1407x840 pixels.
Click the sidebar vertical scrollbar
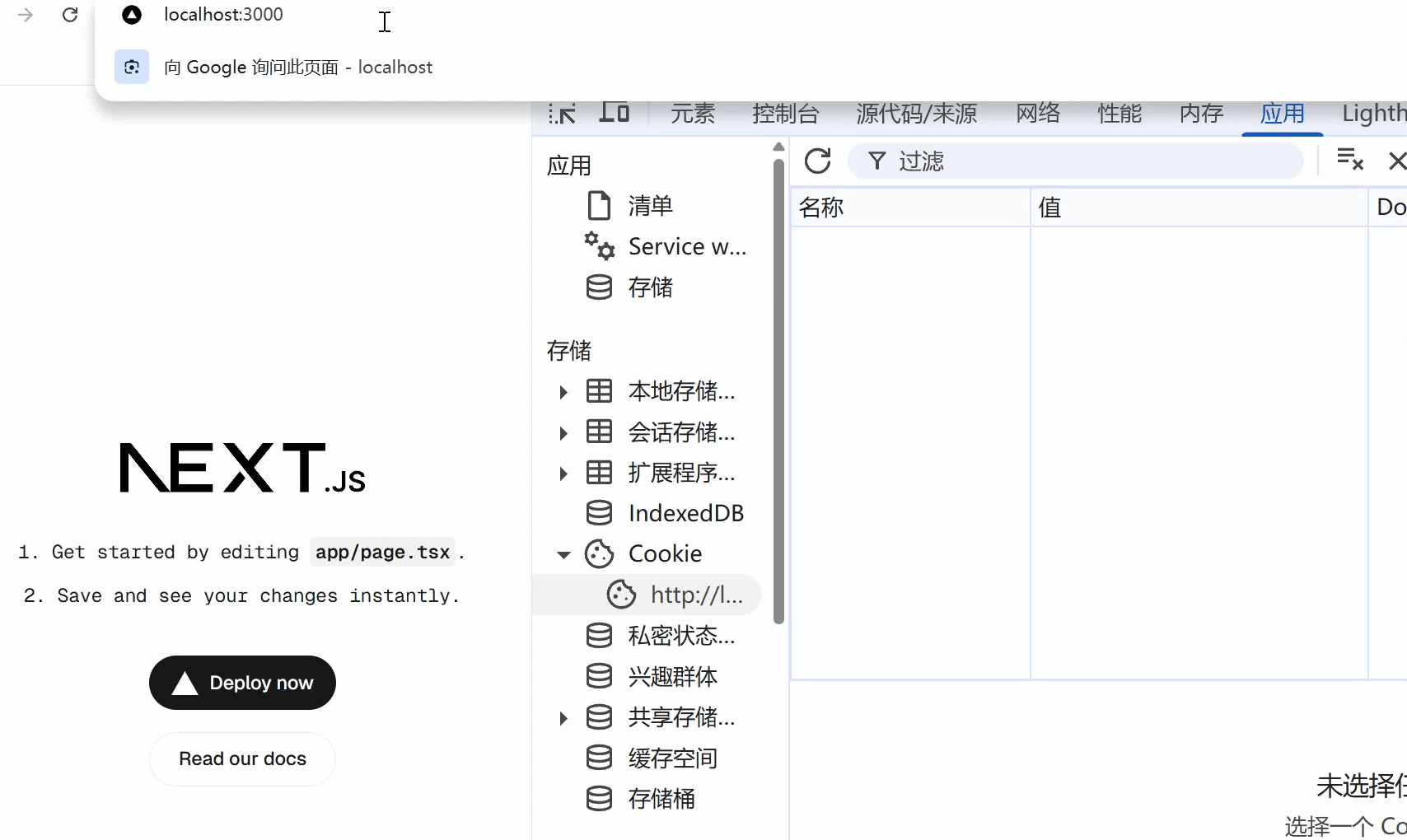(778, 391)
